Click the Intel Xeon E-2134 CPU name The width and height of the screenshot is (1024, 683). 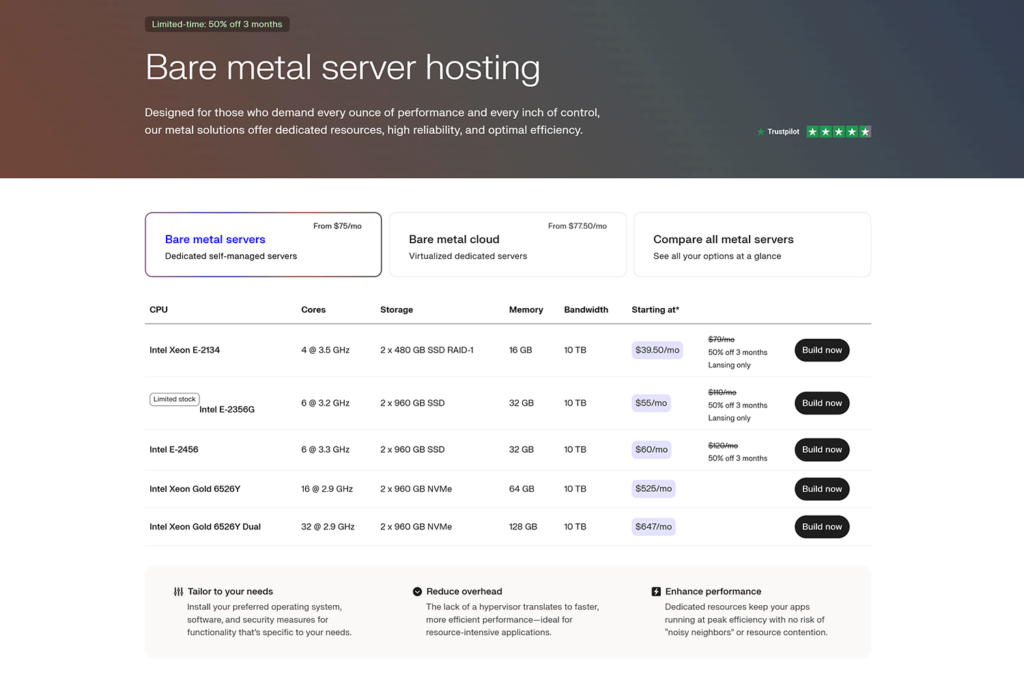[184, 350]
